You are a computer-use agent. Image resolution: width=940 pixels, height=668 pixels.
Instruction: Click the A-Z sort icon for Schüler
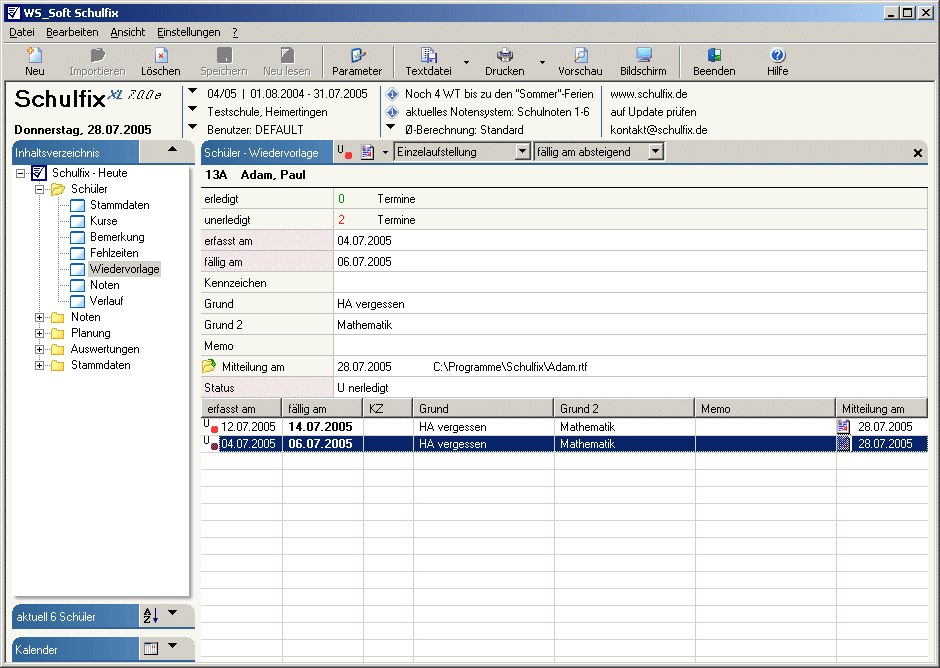[x=150, y=615]
